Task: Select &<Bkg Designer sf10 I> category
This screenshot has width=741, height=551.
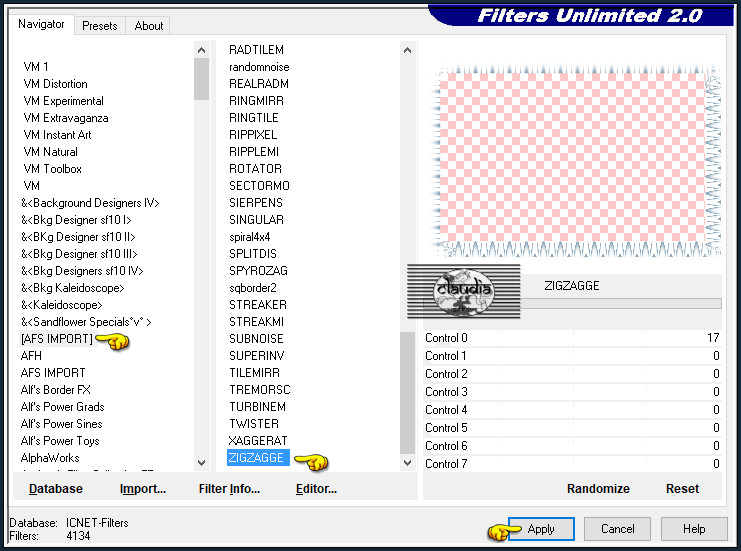Action: point(76,220)
